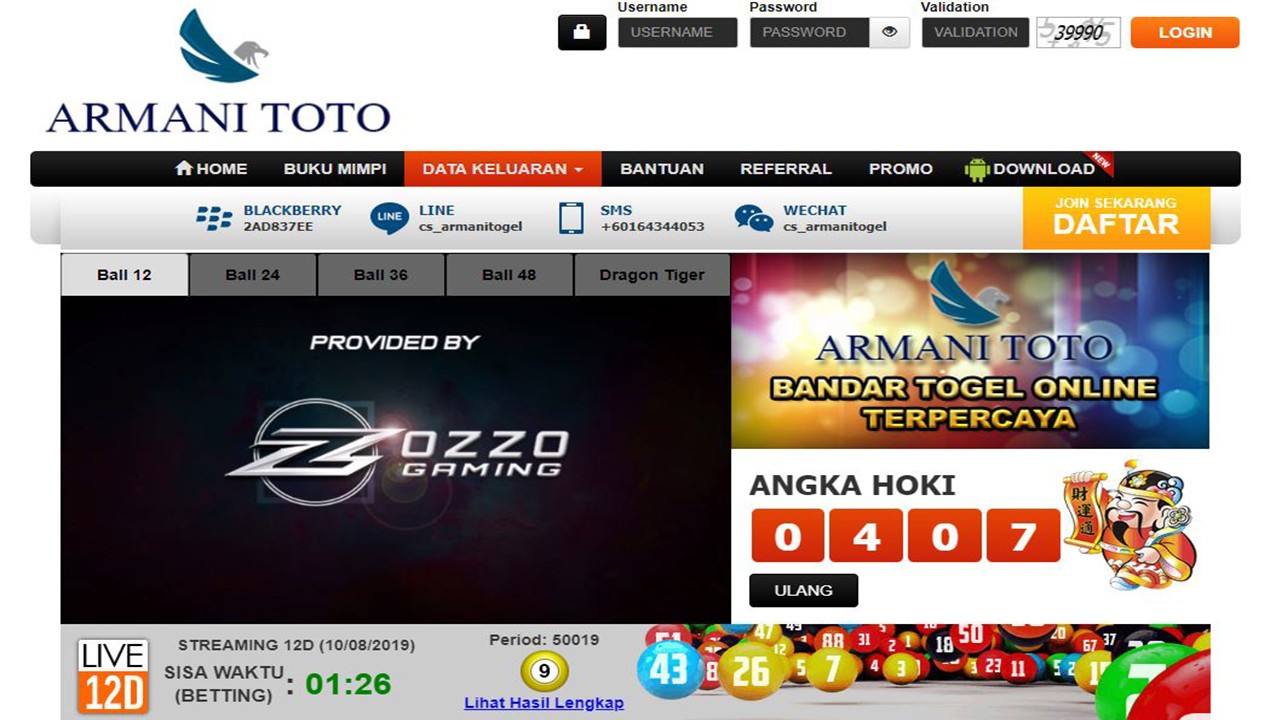
Task: Expand the Data Keluaran dropdown
Action: [x=502, y=169]
